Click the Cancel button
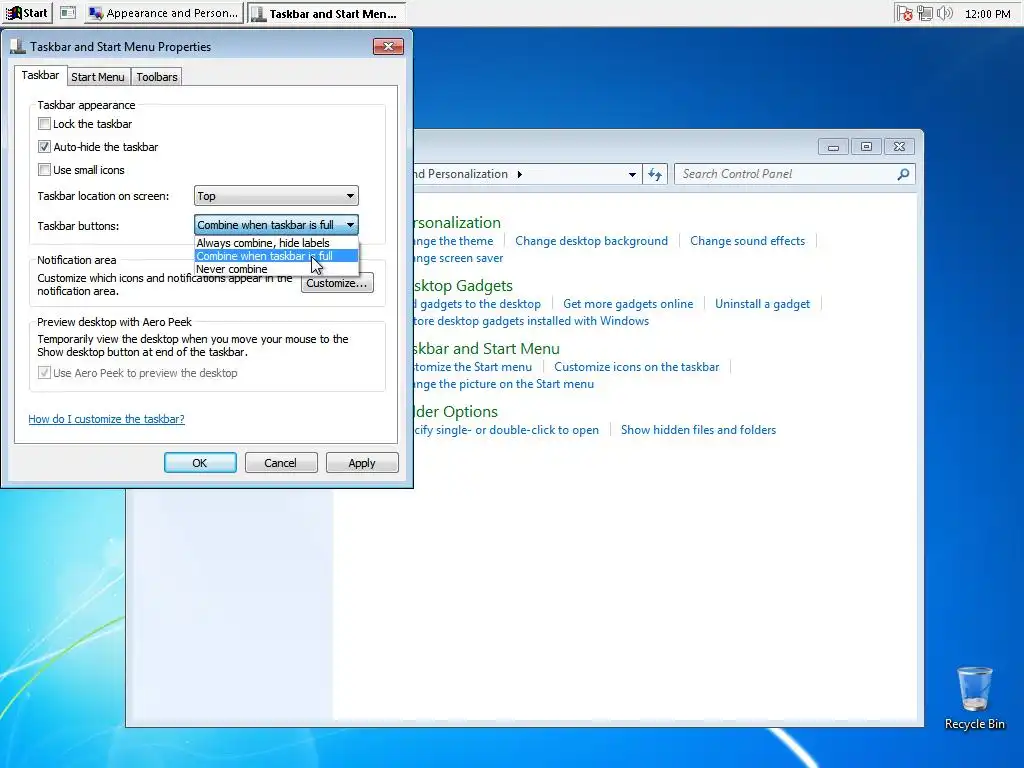The width and height of the screenshot is (1024, 768). (281, 462)
